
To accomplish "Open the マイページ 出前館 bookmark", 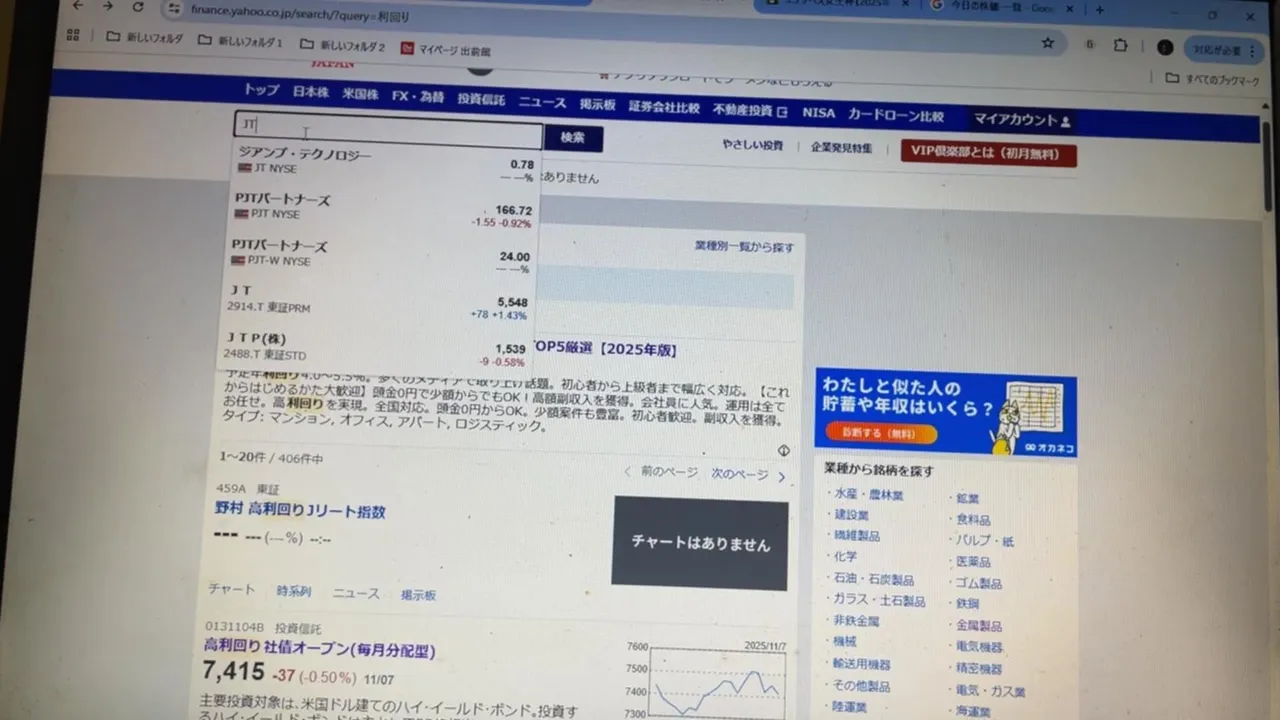I will point(446,49).
